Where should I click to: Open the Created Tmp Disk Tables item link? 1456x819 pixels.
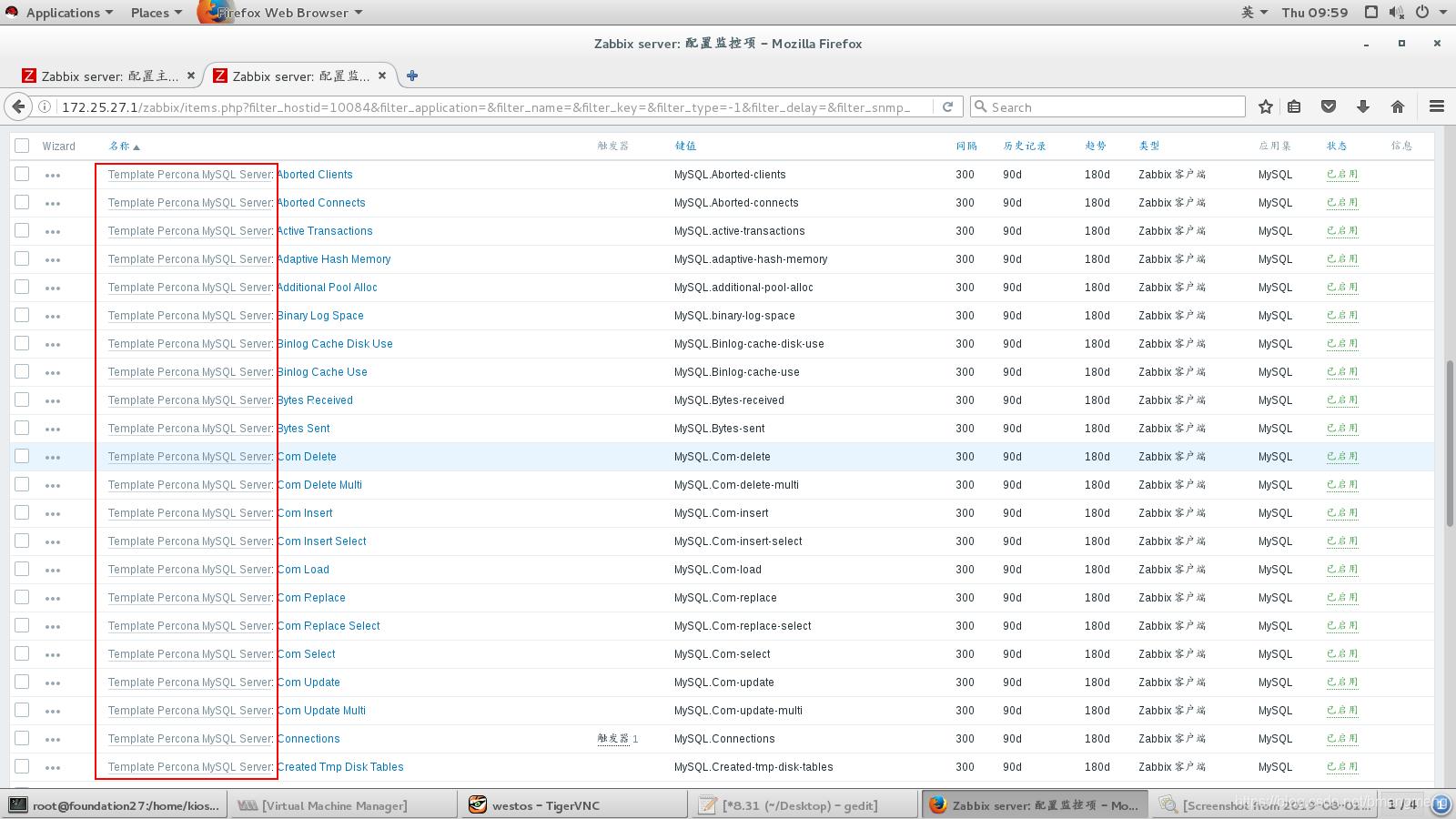click(x=340, y=767)
